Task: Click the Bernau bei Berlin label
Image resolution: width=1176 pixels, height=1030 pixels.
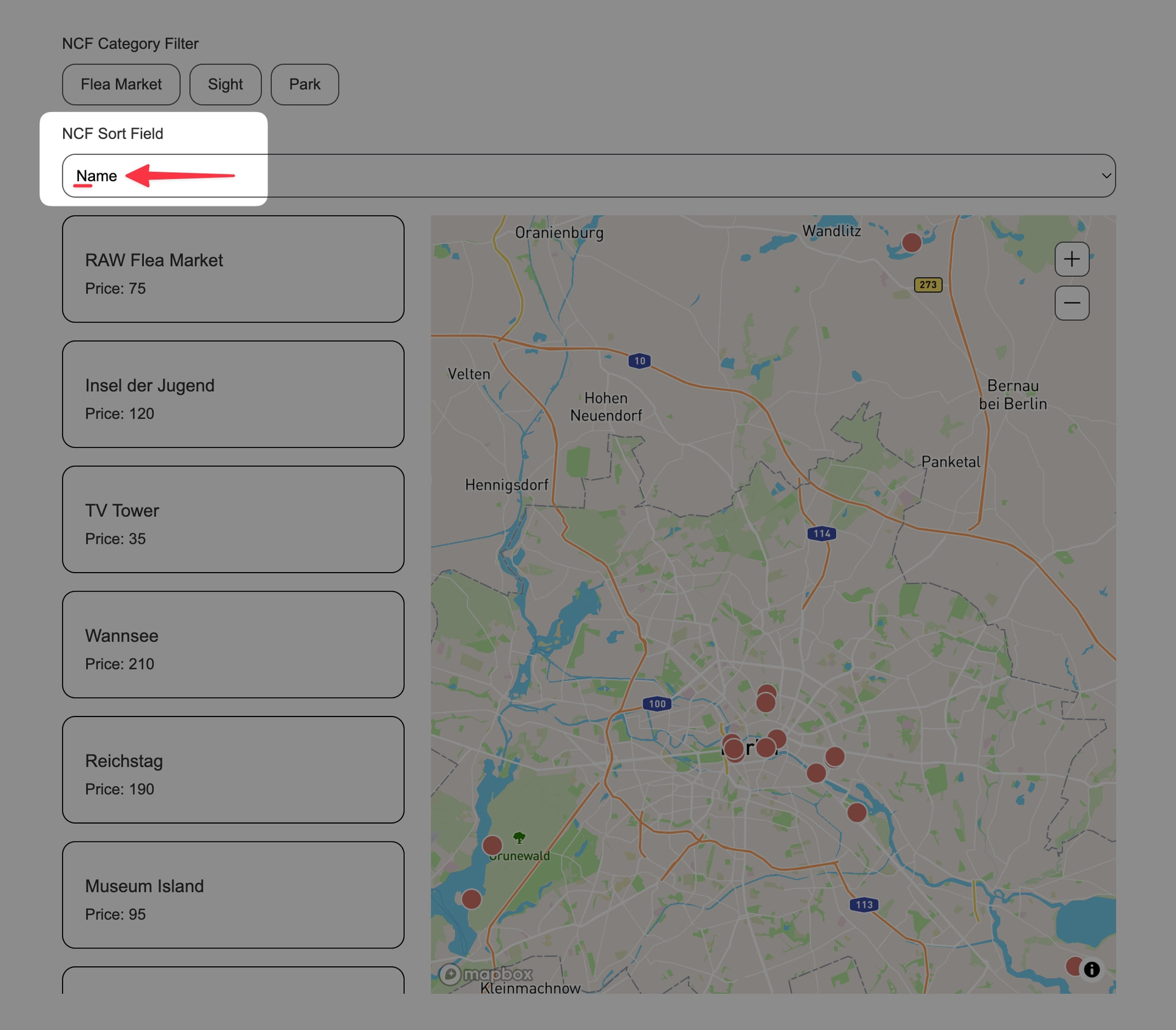Action: point(1013,395)
